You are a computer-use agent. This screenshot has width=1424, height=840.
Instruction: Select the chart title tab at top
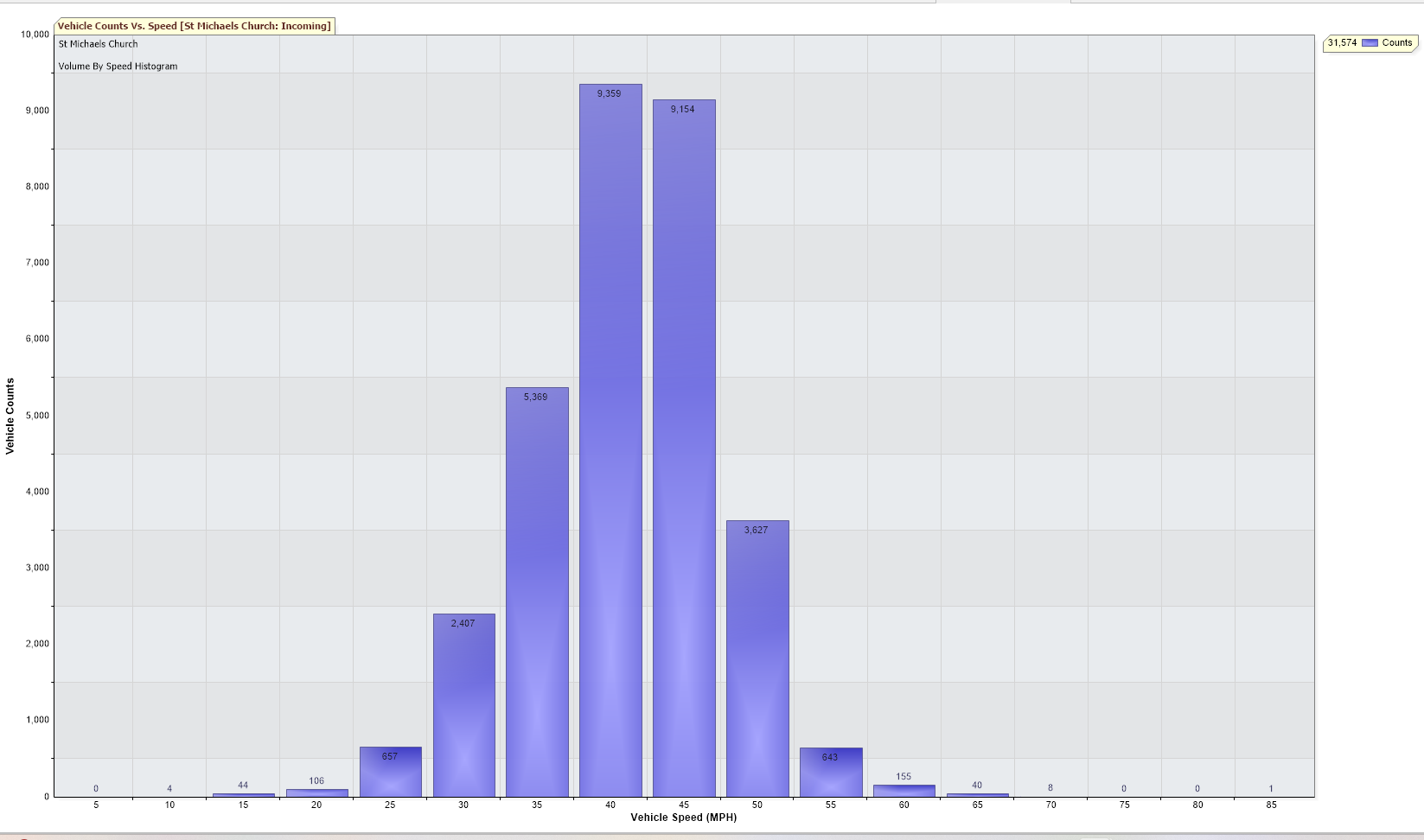click(195, 26)
